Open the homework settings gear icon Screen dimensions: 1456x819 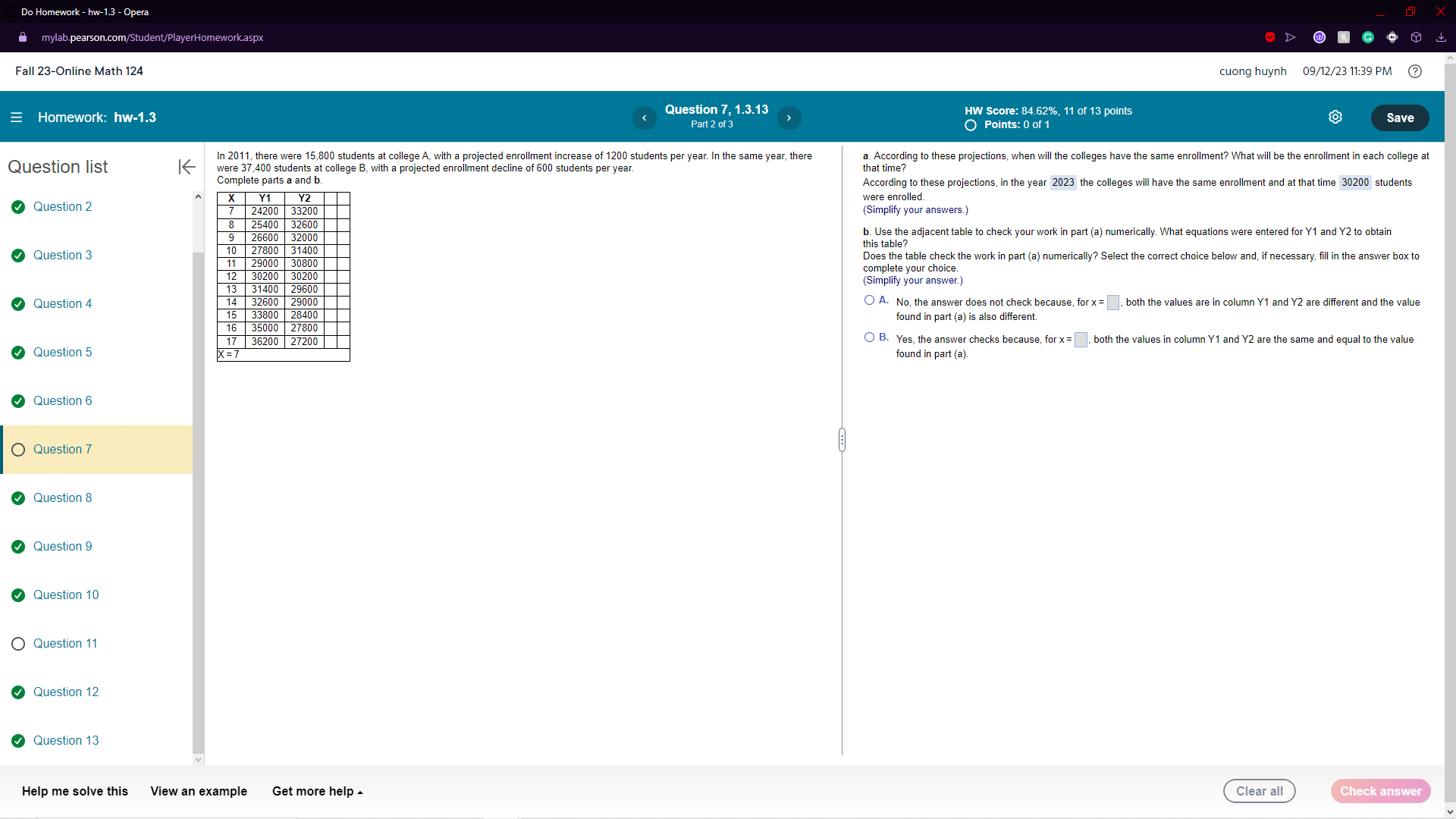1335,118
